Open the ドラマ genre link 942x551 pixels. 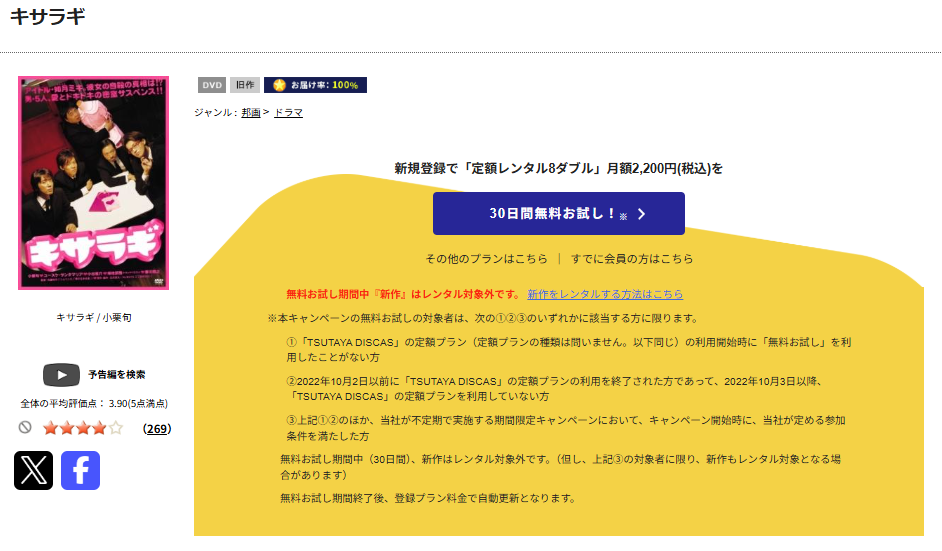tap(288, 112)
